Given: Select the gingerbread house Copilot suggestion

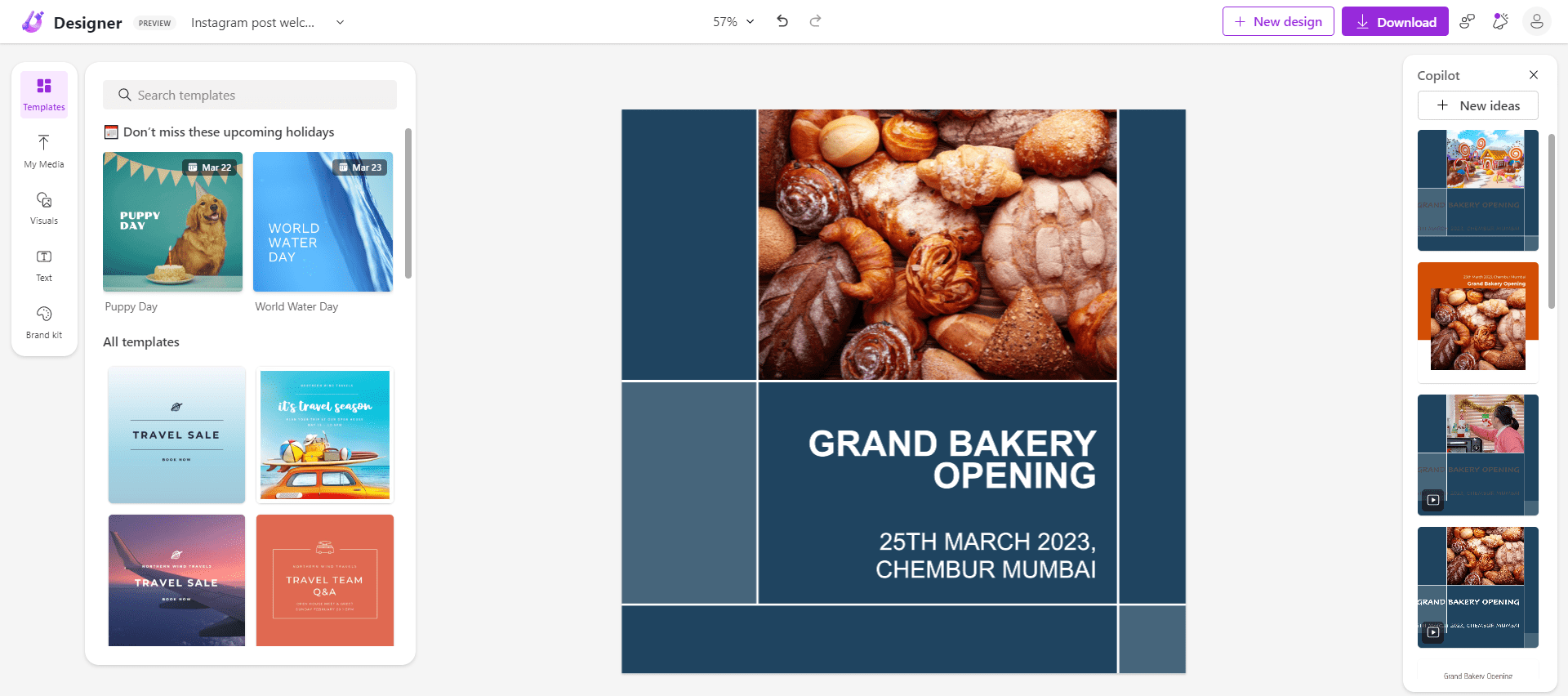Looking at the screenshot, I should (x=1478, y=190).
